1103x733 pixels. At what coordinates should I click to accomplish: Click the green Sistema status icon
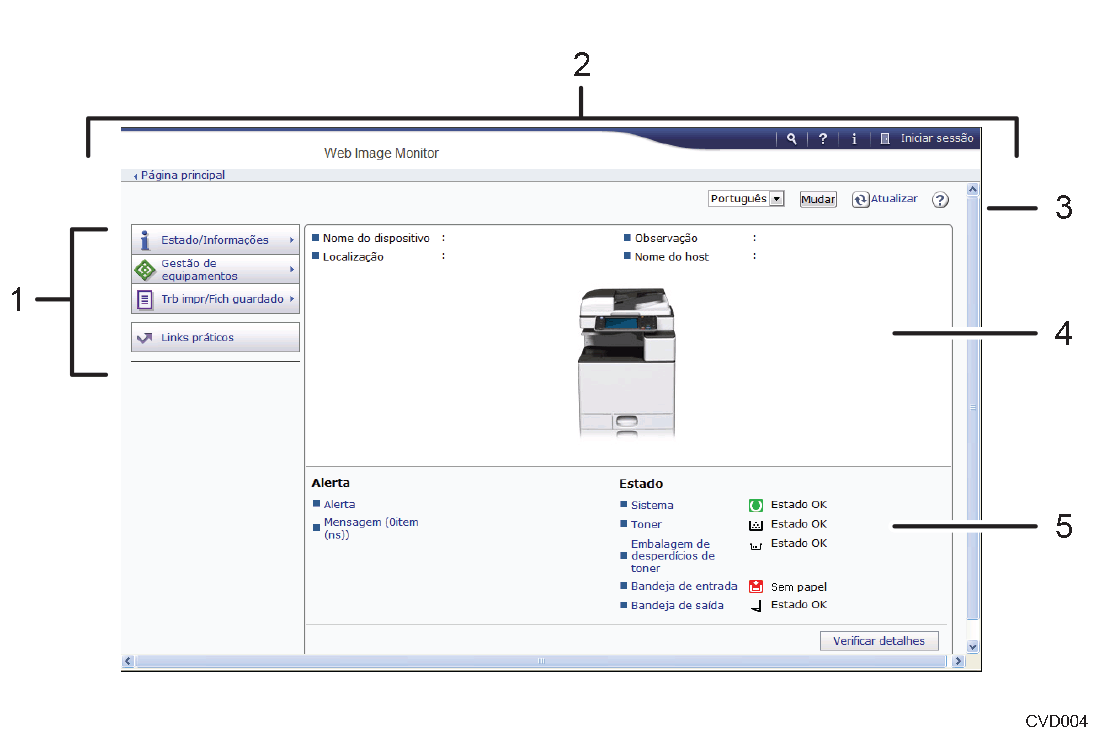[x=756, y=505]
